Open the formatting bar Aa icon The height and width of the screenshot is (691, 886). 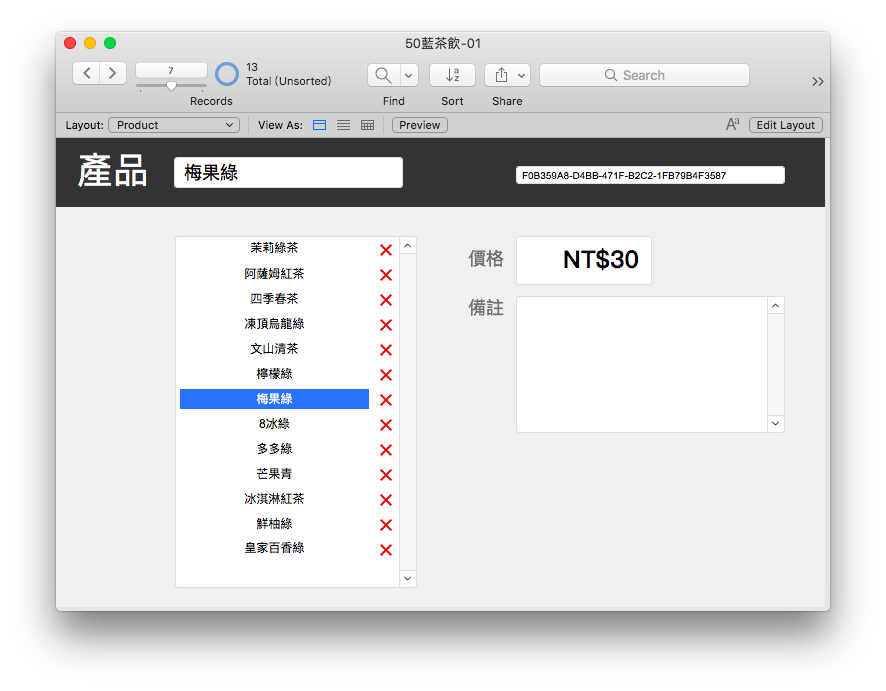pos(732,124)
